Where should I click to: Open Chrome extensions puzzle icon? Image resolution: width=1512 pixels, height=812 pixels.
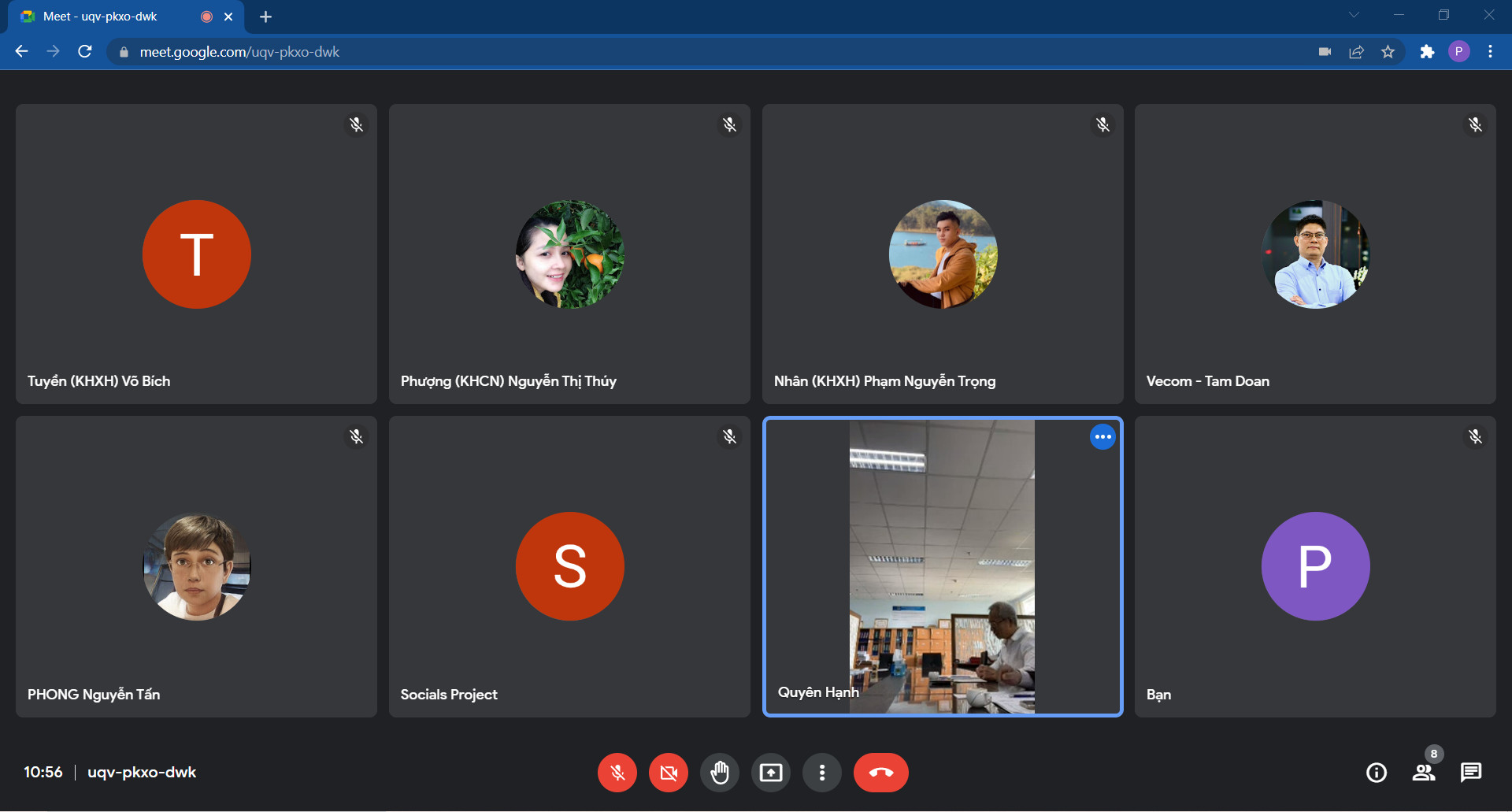point(1427,52)
